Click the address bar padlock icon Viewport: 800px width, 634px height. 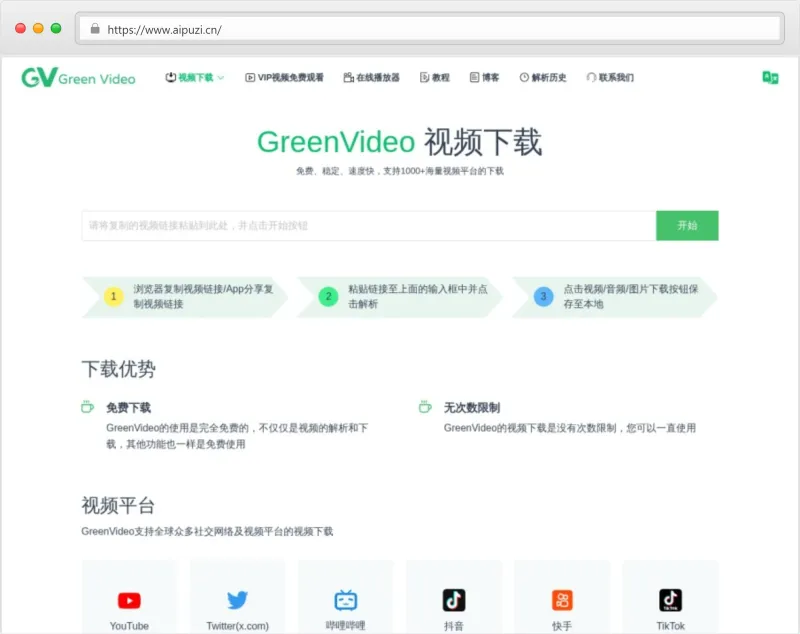(95, 29)
